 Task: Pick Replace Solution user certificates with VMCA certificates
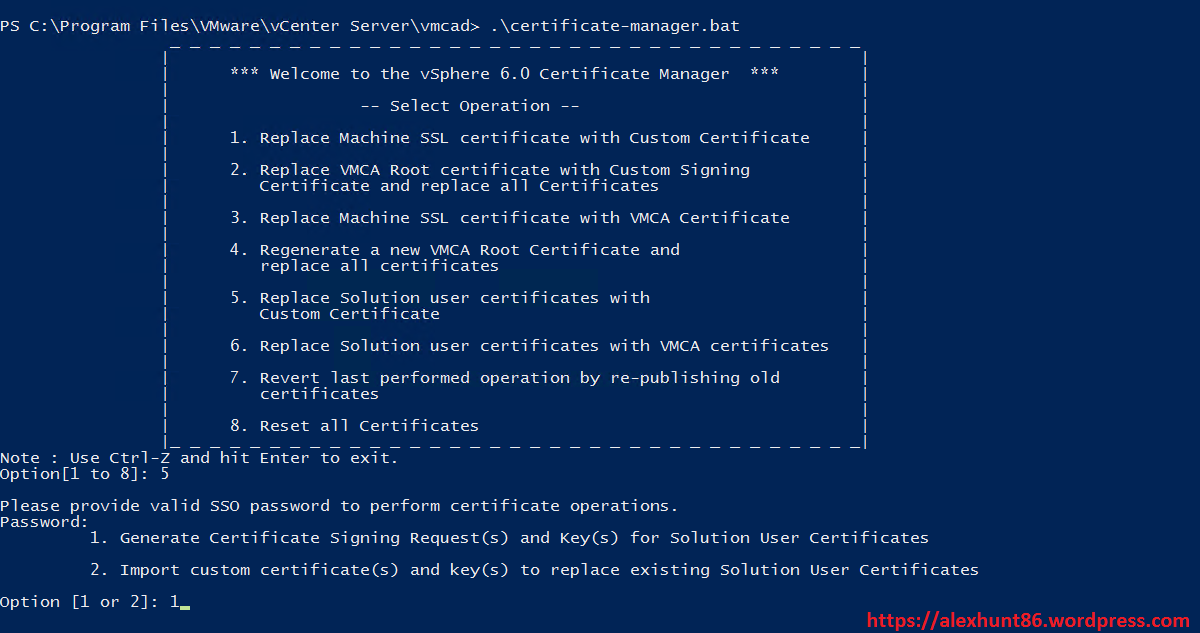coord(544,346)
